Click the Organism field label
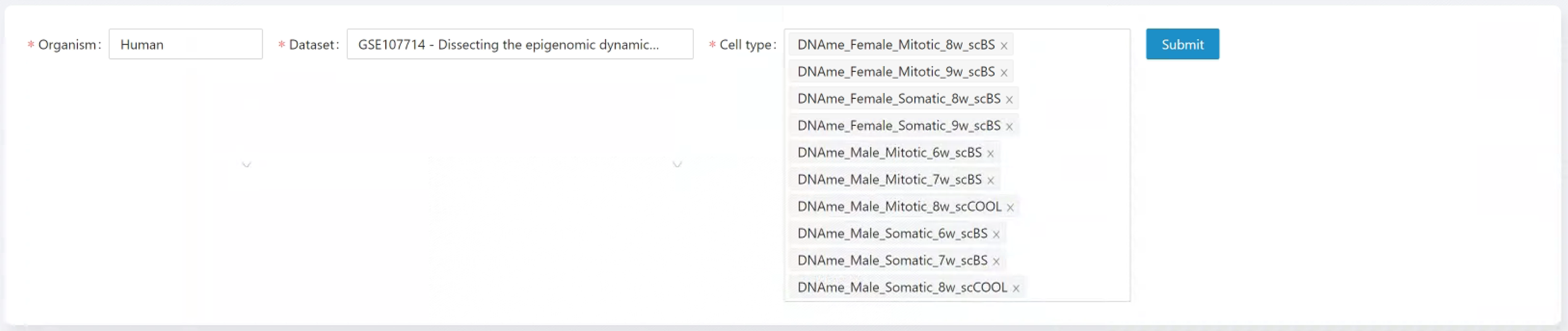This screenshot has width=1568, height=331. point(67,45)
